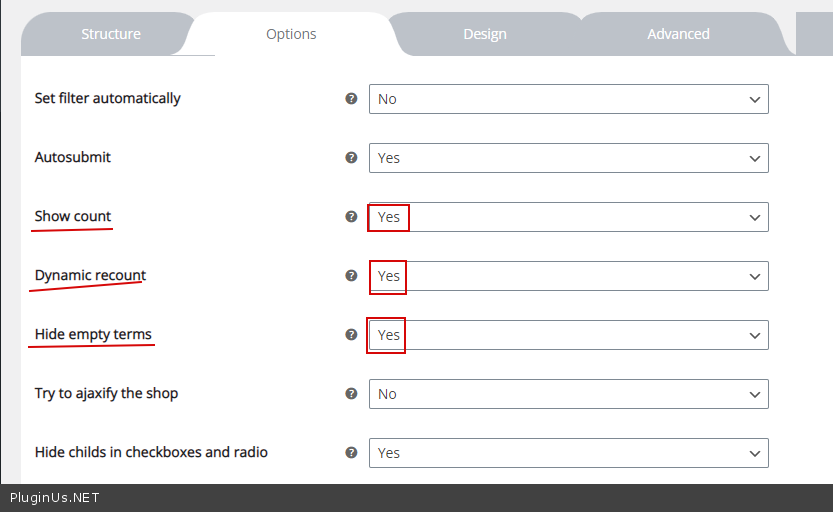Click help icon for Hide childs in checkboxes
Viewport: 833px width, 512px height.
point(351,453)
